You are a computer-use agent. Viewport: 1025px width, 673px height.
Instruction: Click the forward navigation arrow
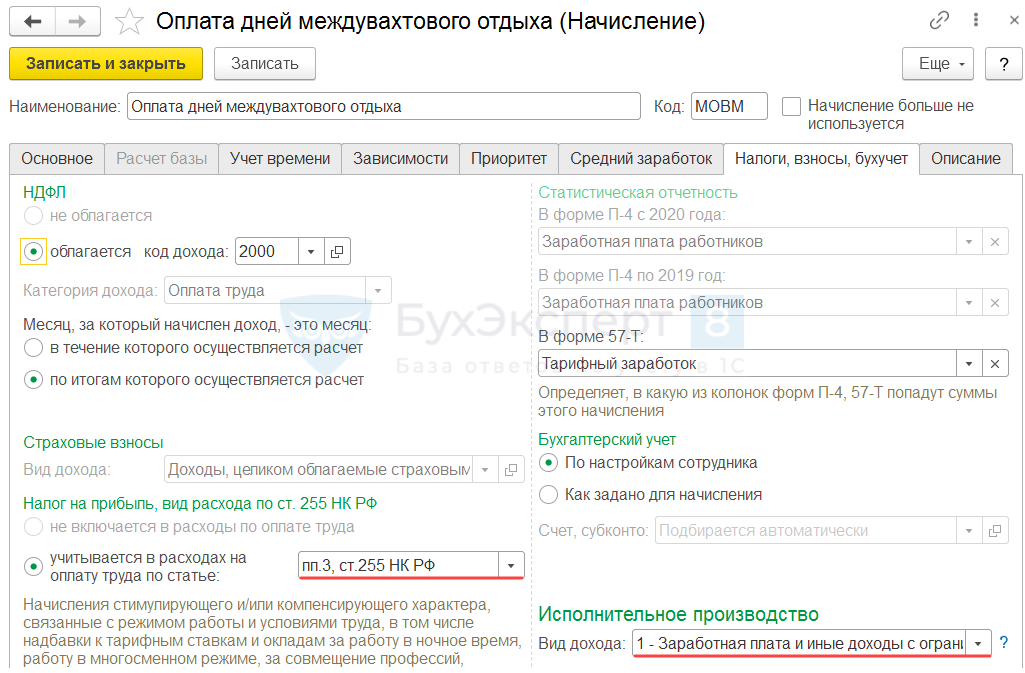[x=77, y=21]
